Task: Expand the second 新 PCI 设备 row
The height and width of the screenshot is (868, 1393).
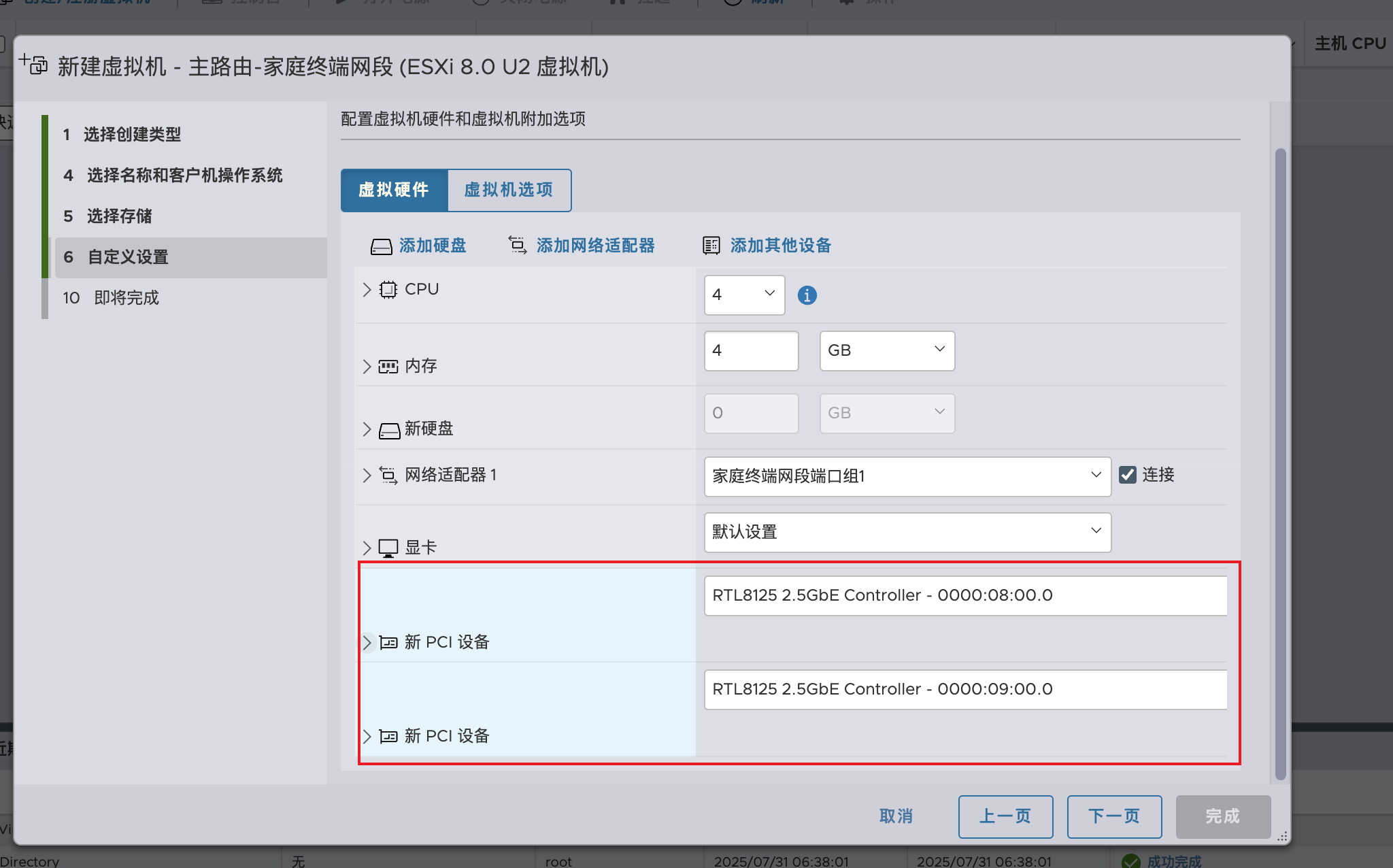Action: pos(367,736)
